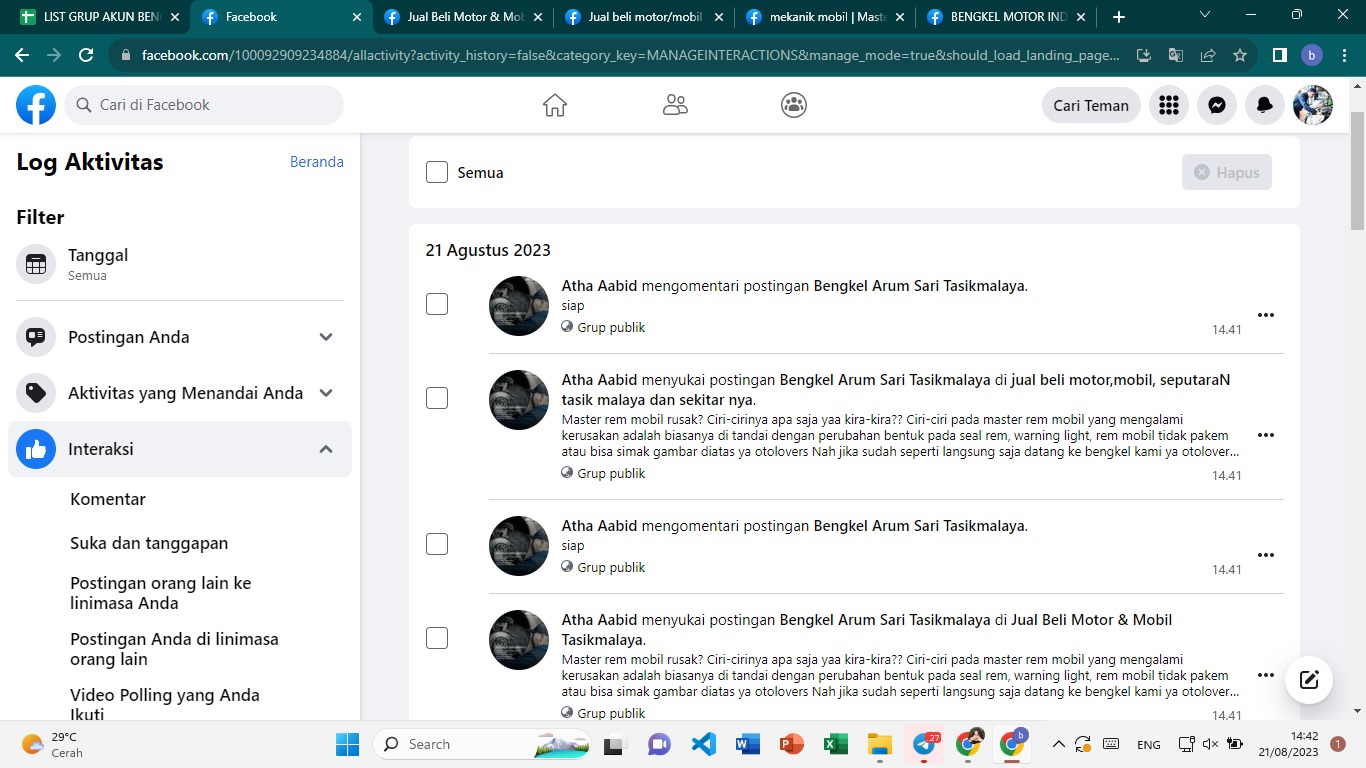This screenshot has width=1366, height=768.
Task: Tick the Semua select-all checkbox
Action: click(x=437, y=172)
